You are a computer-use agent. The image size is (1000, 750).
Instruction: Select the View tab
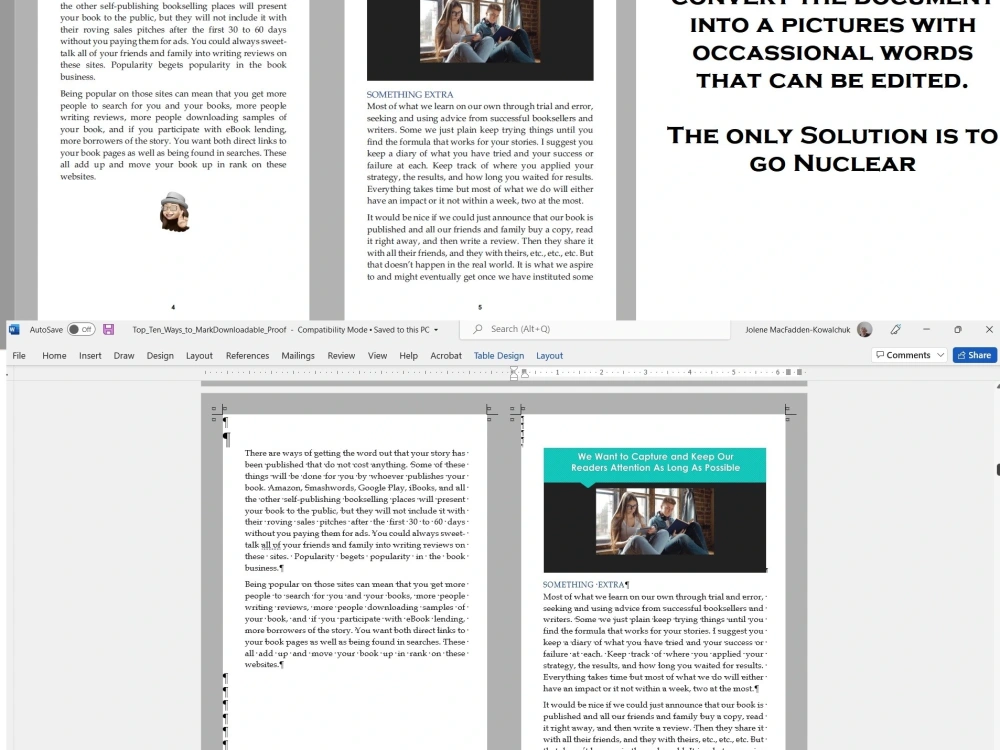pyautogui.click(x=377, y=356)
